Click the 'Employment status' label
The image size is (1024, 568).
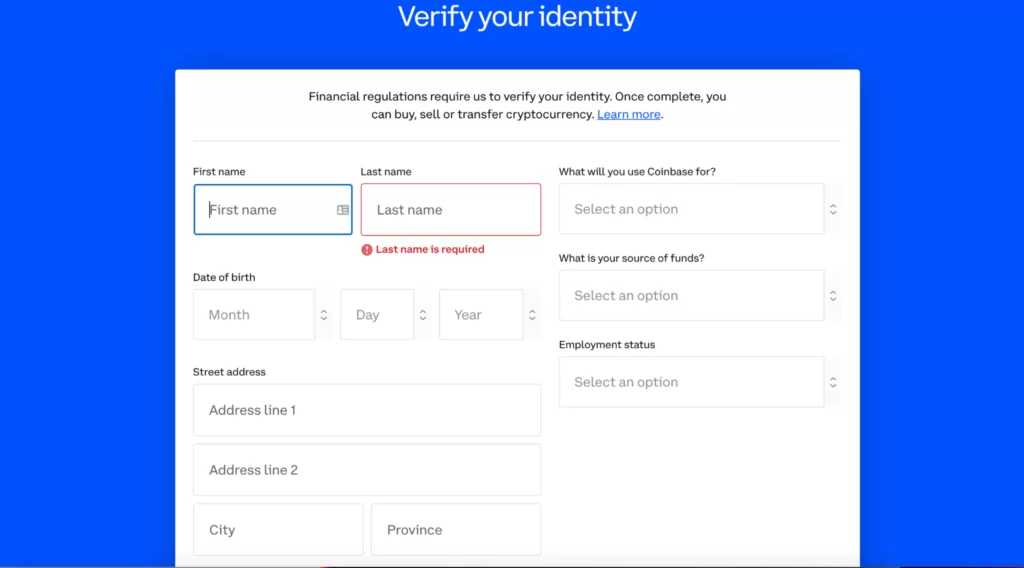607,345
